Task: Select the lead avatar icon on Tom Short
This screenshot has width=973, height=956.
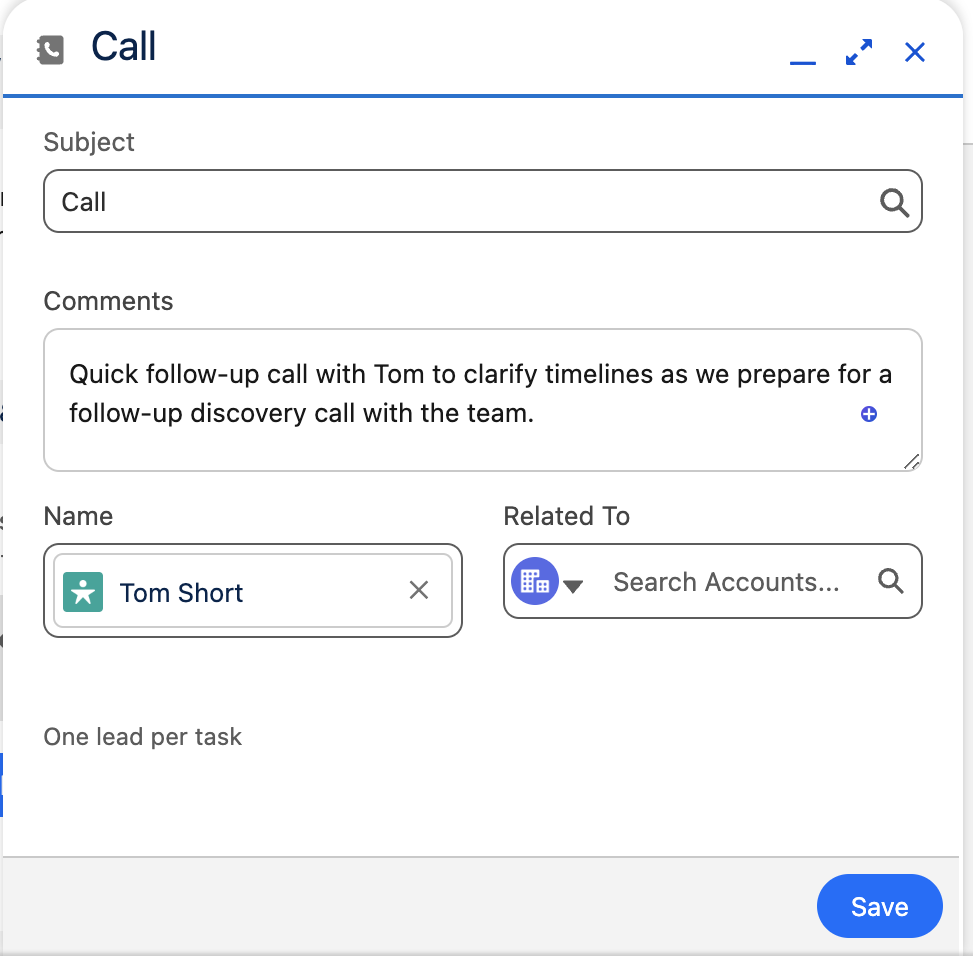Action: [x=83, y=592]
